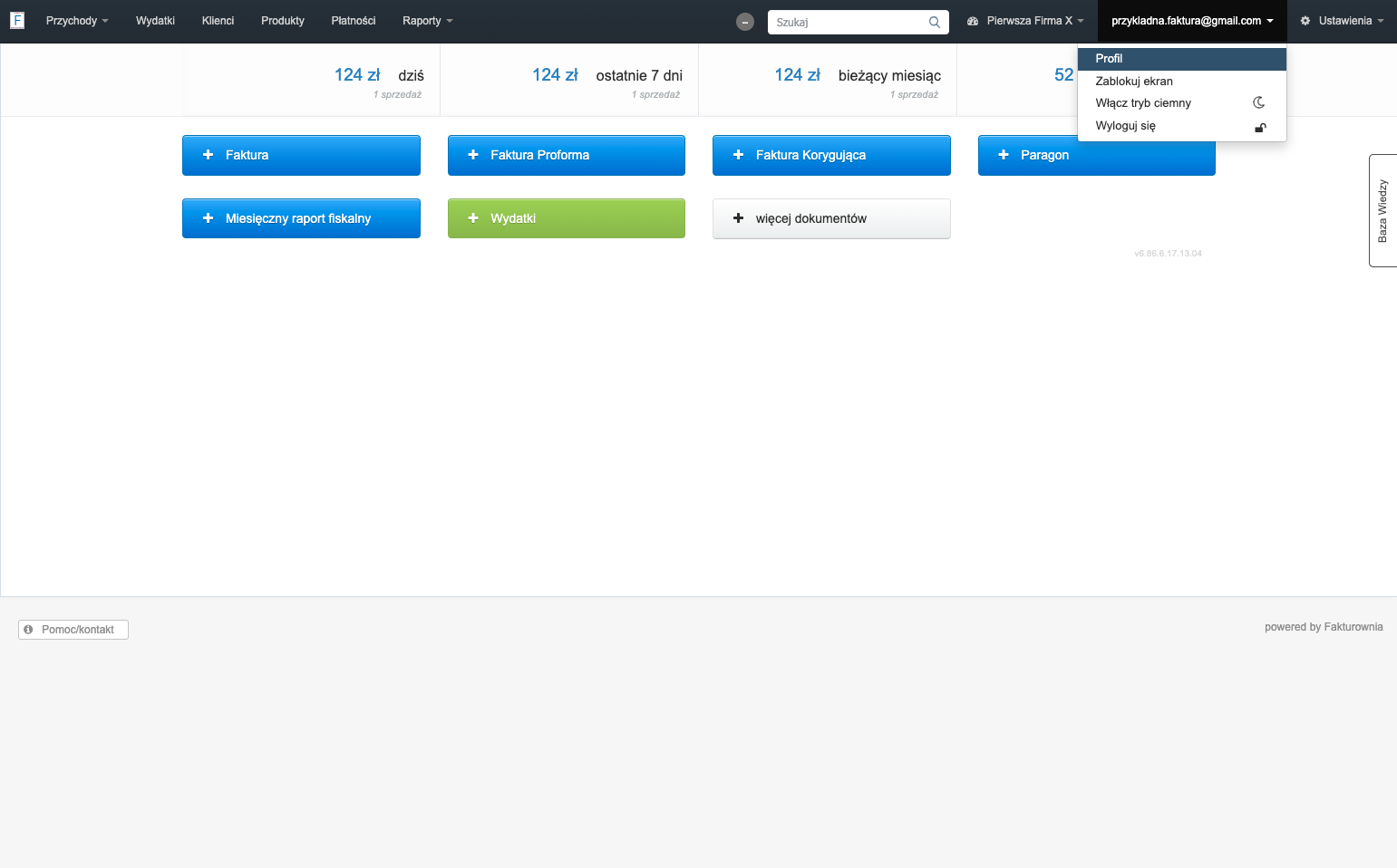Go to Wydatki in top navigation
This screenshot has height=868, width=1397.
pyautogui.click(x=155, y=21)
